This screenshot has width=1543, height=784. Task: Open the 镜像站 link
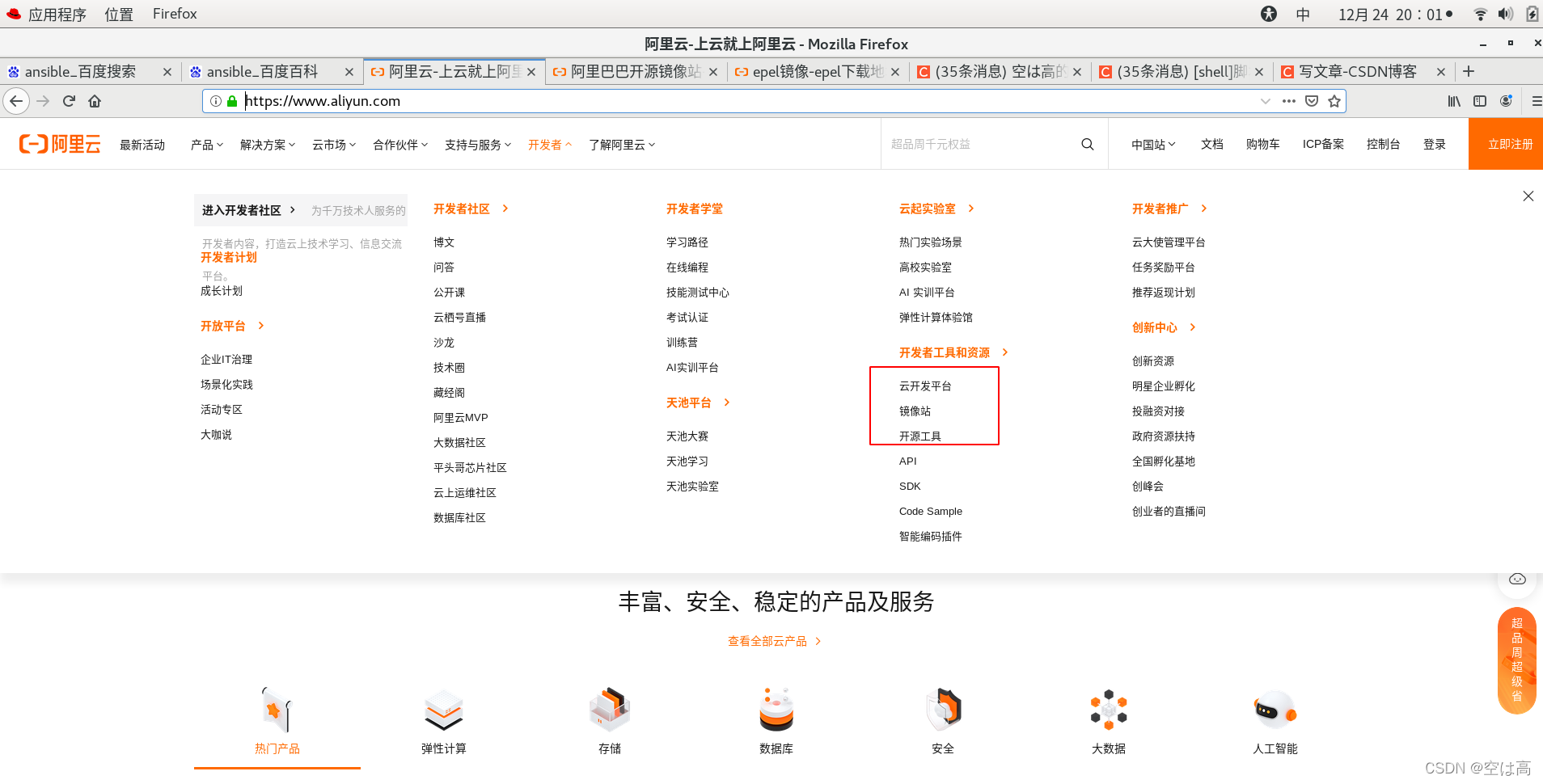[x=915, y=411]
